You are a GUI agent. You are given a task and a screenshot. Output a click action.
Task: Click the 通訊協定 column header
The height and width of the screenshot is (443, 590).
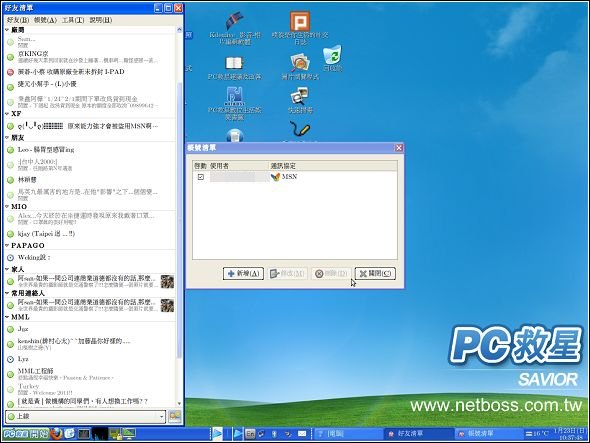pyautogui.click(x=333, y=166)
